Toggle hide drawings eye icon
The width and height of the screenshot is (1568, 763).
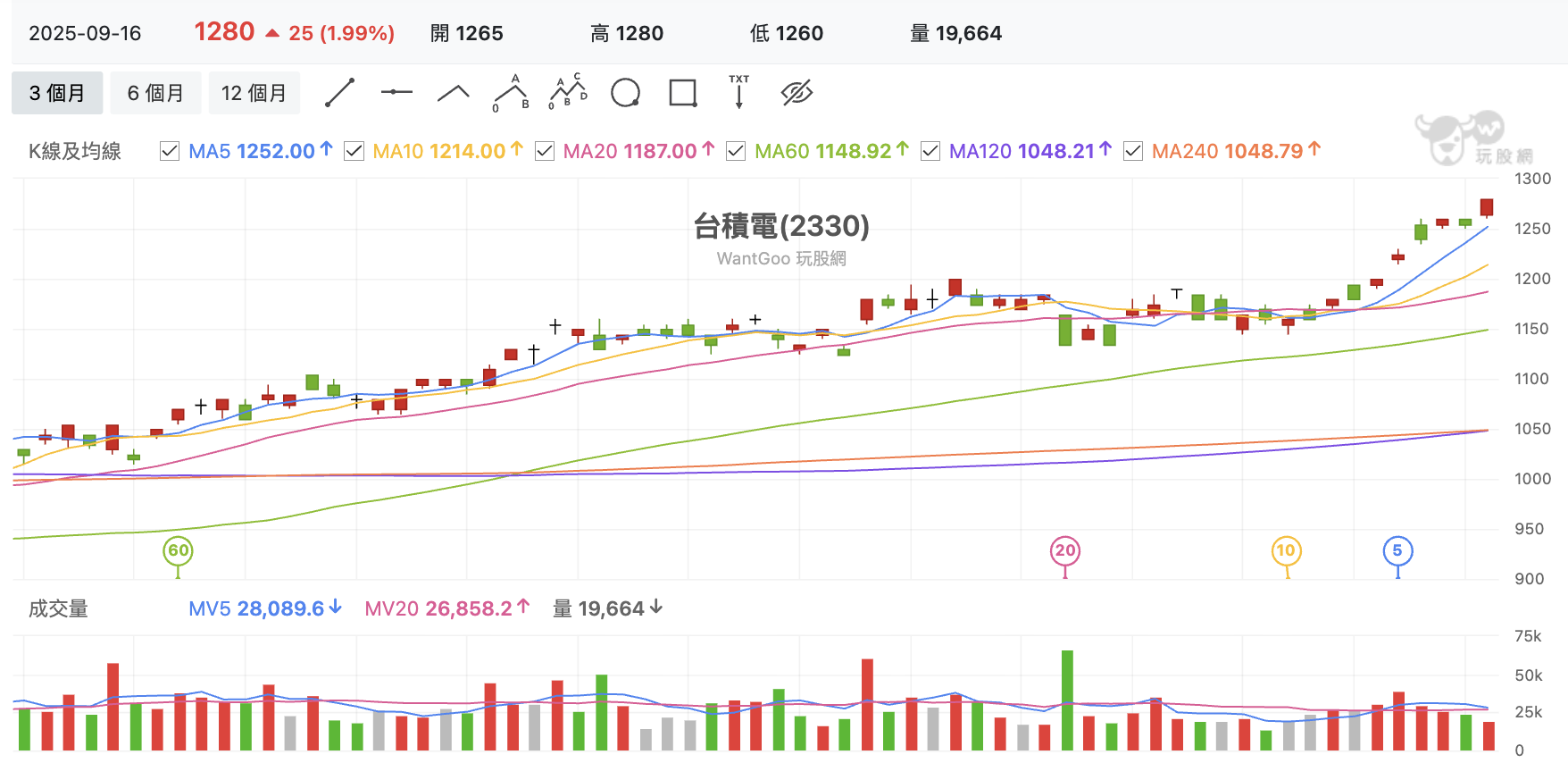click(797, 93)
